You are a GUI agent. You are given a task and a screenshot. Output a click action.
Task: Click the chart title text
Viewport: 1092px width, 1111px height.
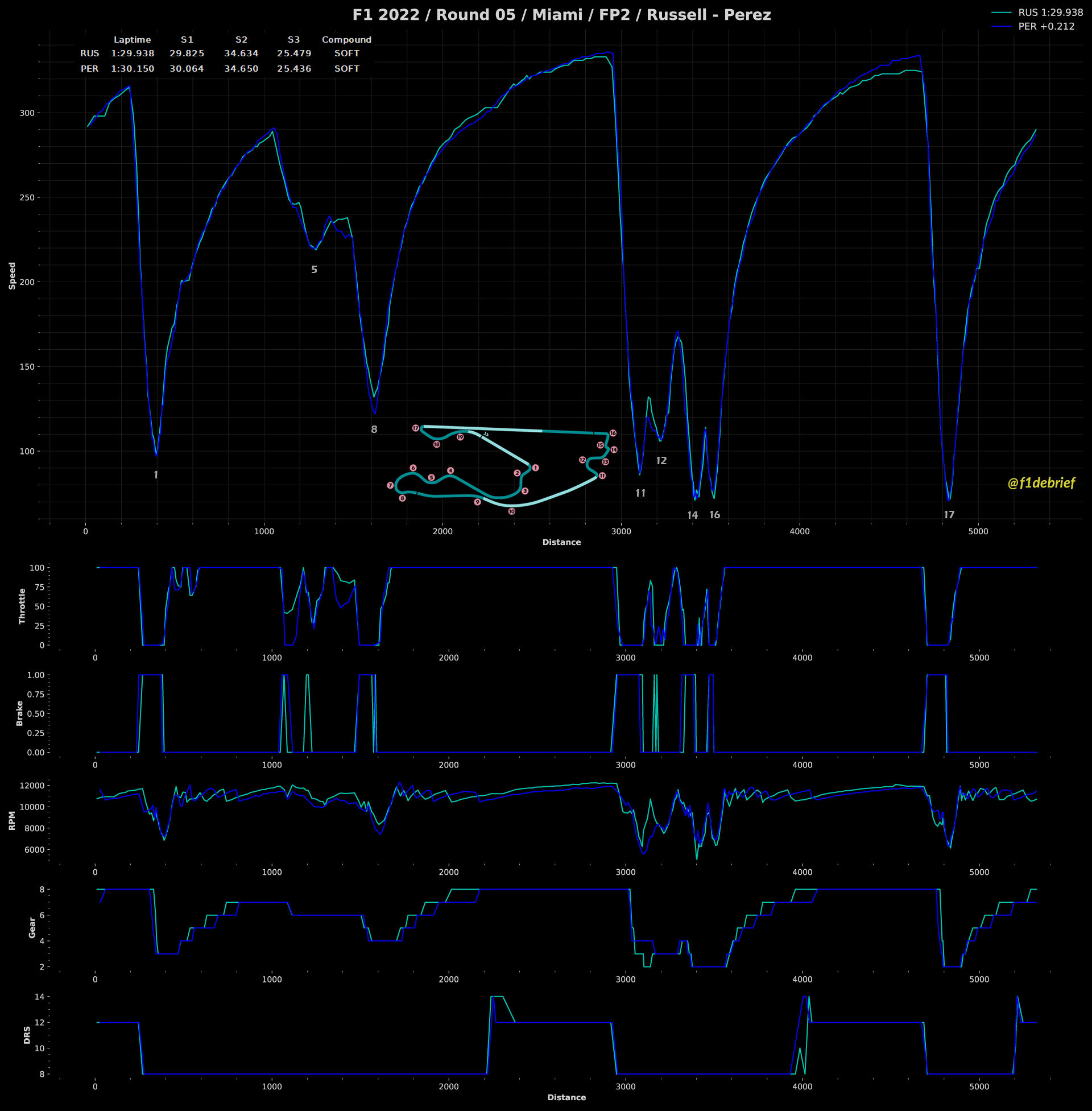pyautogui.click(x=561, y=15)
